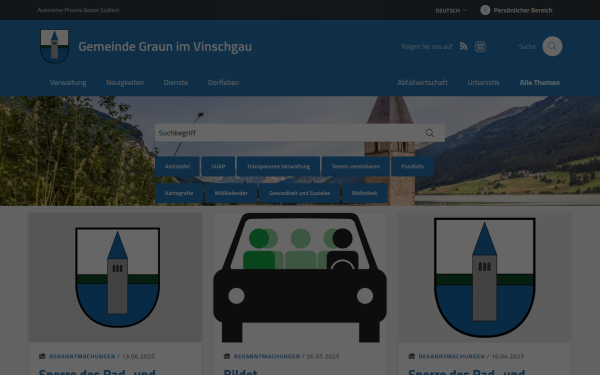Click the calendar icon of the 16.04.2025 notice

(x=411, y=356)
